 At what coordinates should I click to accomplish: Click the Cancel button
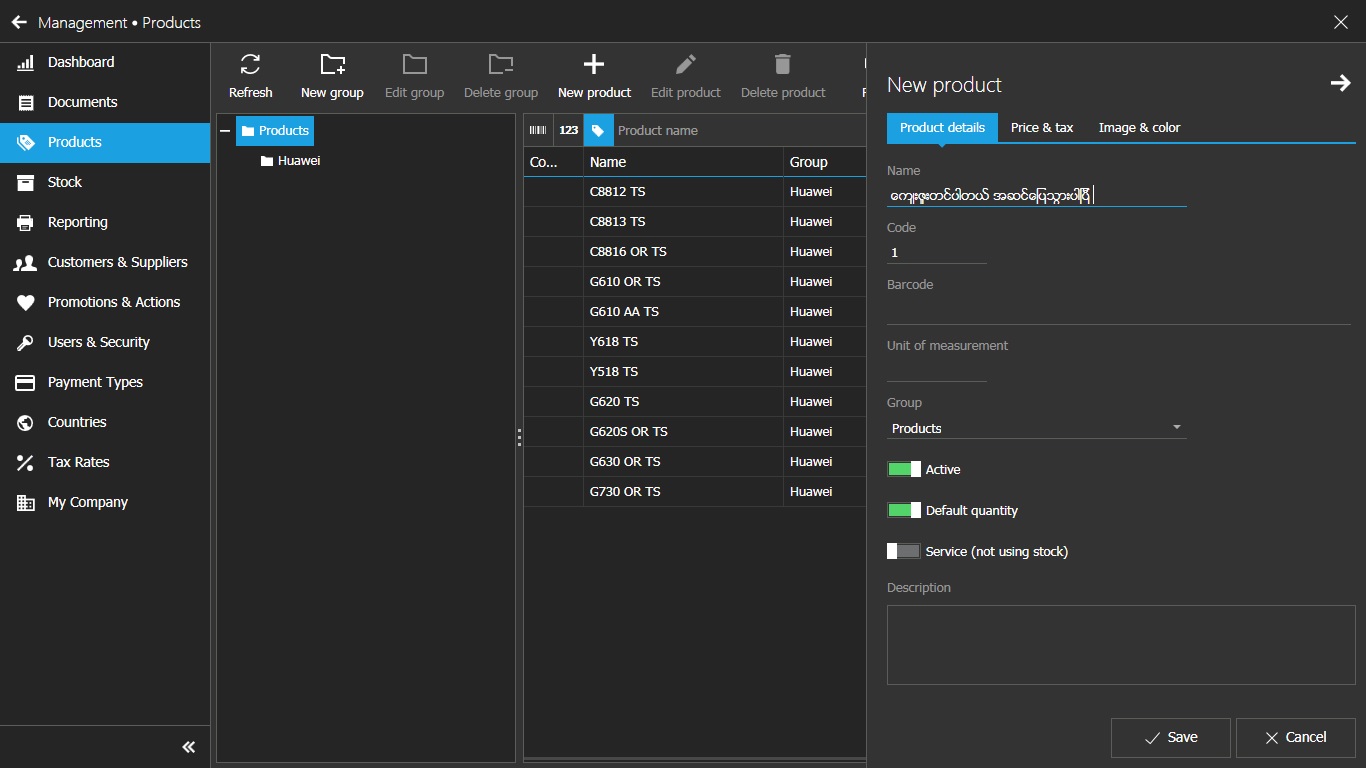[1295, 738]
